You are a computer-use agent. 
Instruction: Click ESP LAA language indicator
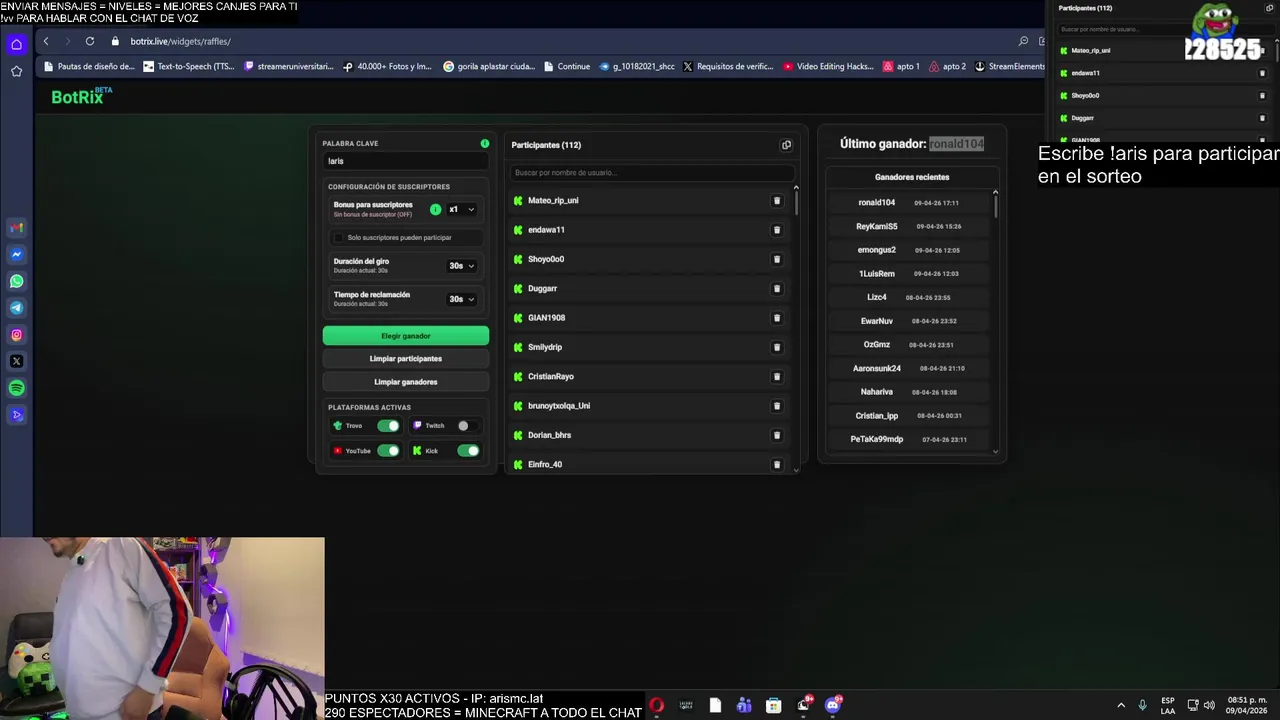point(1168,705)
